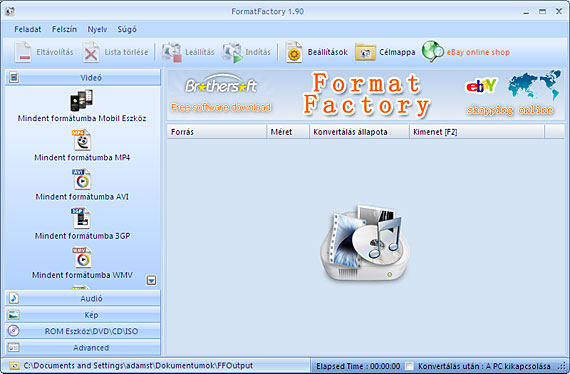Click the ROM disc icon
The height and width of the screenshot is (374, 570).
coord(14,331)
